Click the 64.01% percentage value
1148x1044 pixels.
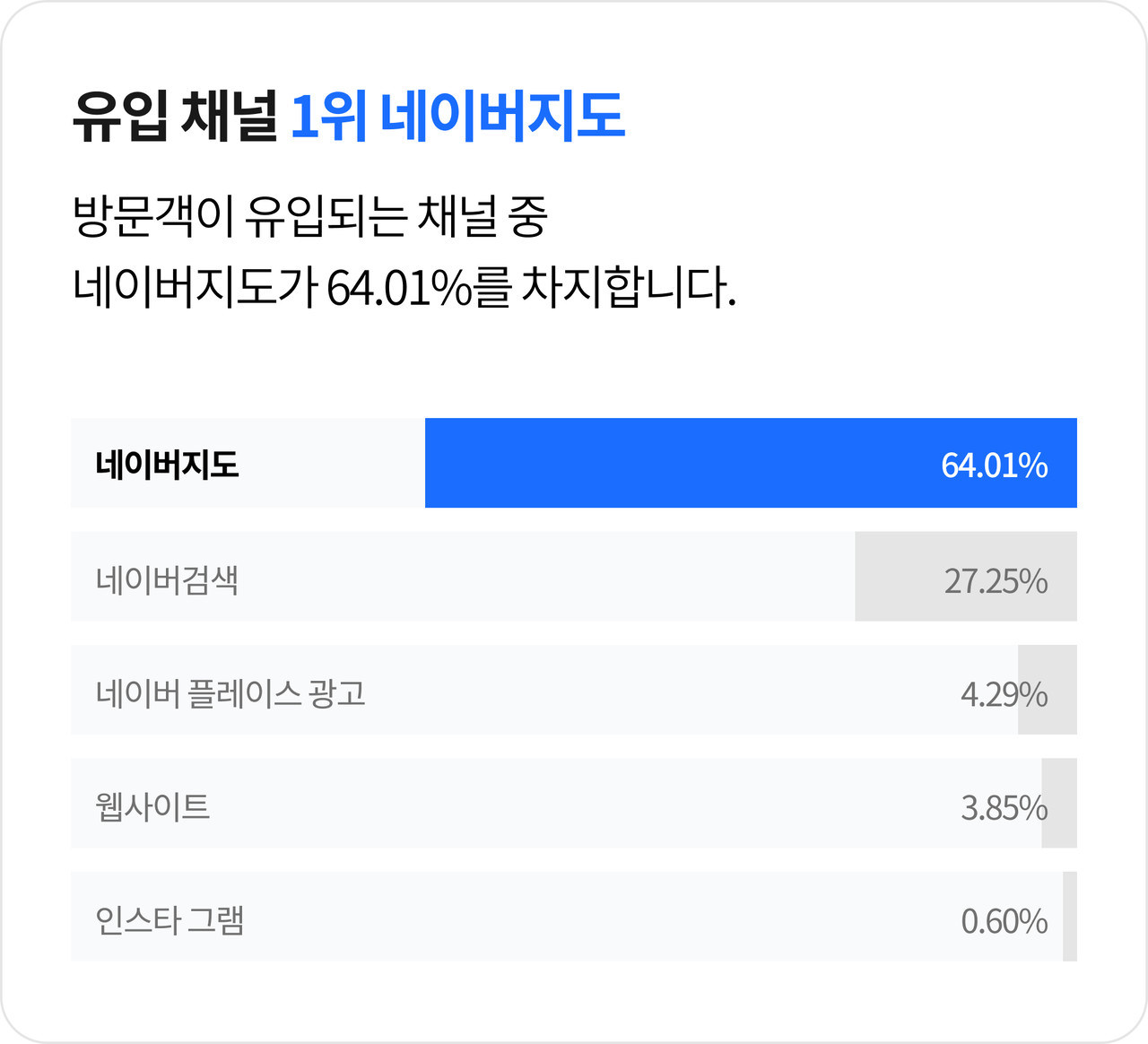coord(994,465)
